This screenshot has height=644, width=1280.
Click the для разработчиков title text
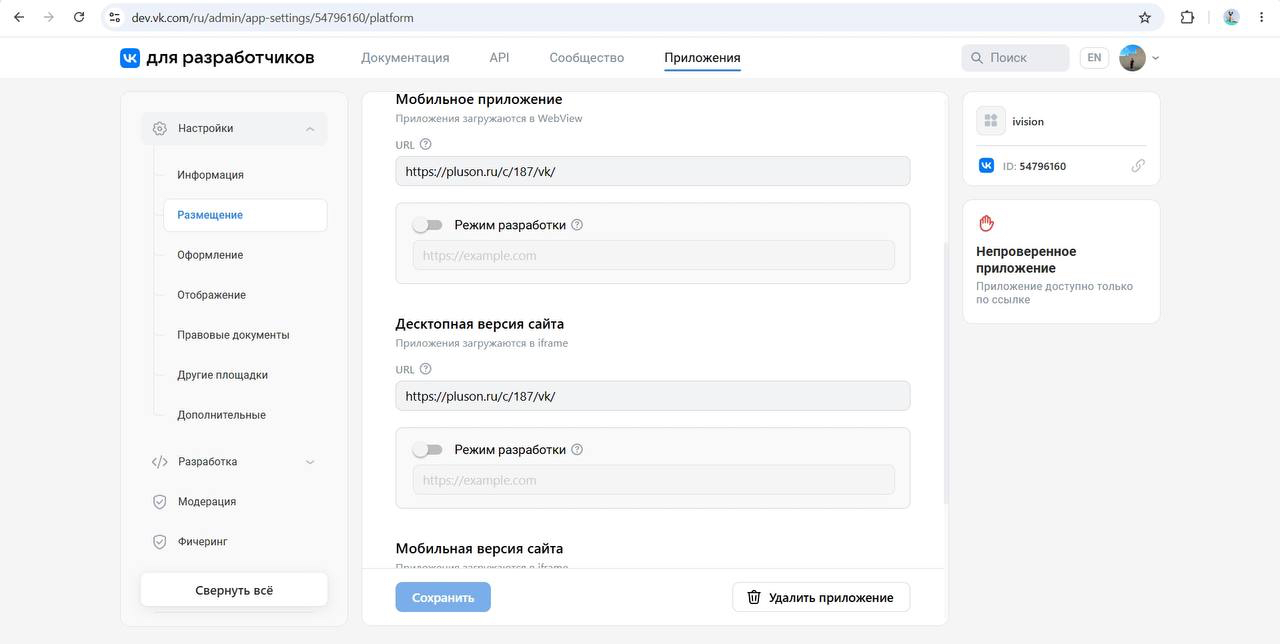pos(230,58)
